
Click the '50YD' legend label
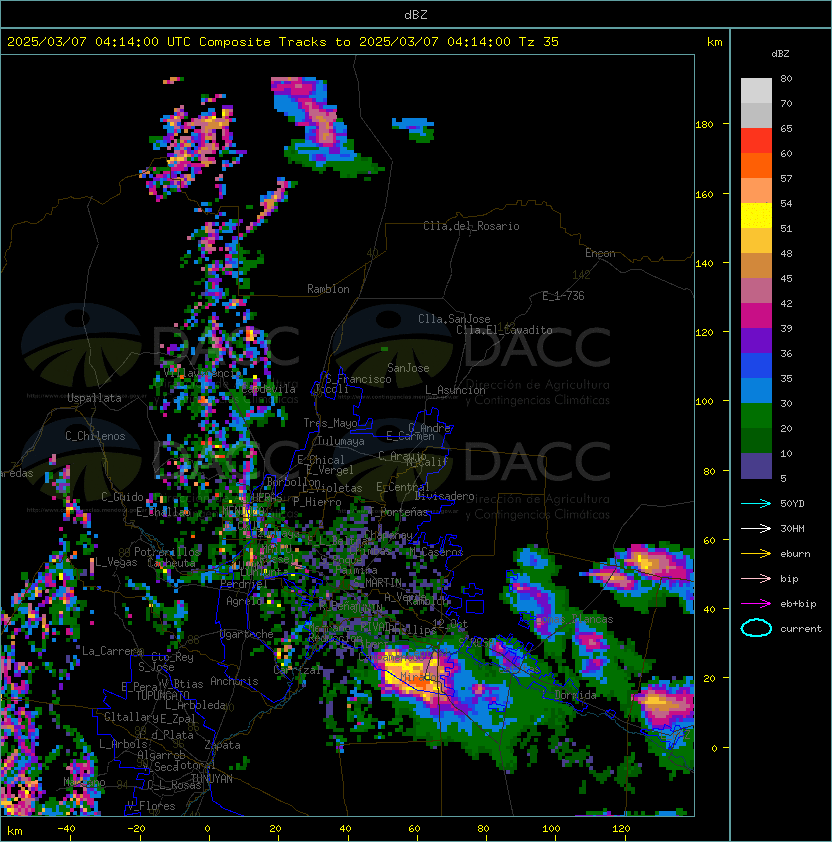792,504
